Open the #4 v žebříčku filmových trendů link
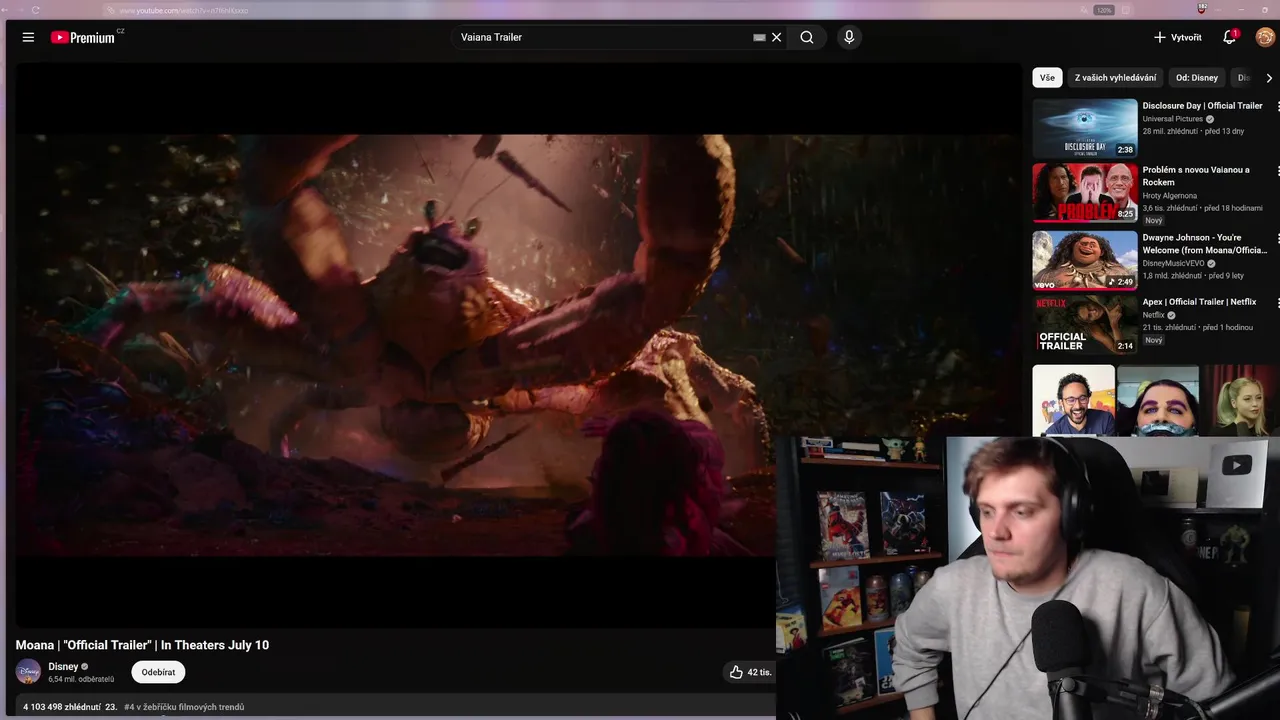Screen dimensions: 1280x720 pos(184,707)
